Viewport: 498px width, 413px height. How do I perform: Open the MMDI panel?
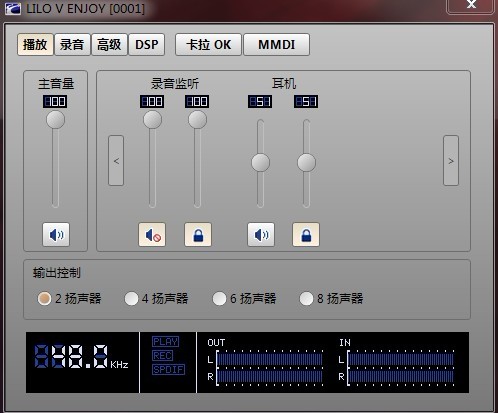(x=277, y=44)
